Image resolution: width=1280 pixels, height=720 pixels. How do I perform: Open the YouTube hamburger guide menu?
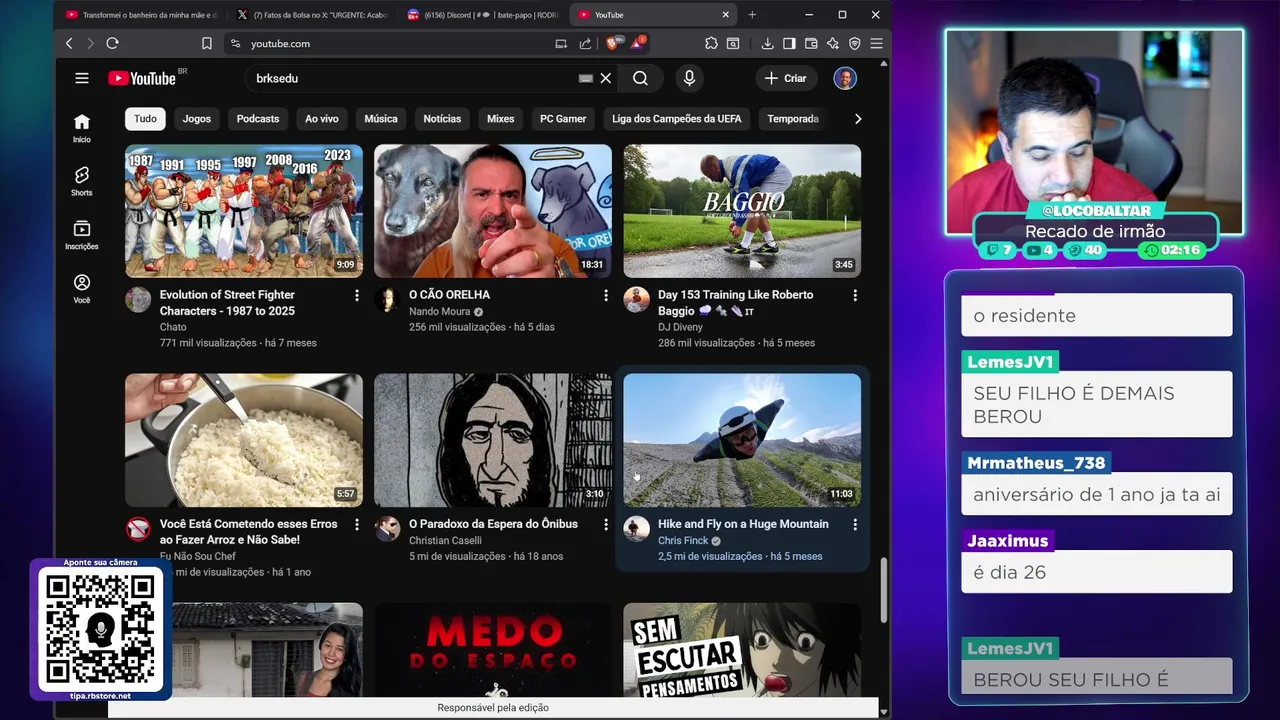[x=82, y=78]
